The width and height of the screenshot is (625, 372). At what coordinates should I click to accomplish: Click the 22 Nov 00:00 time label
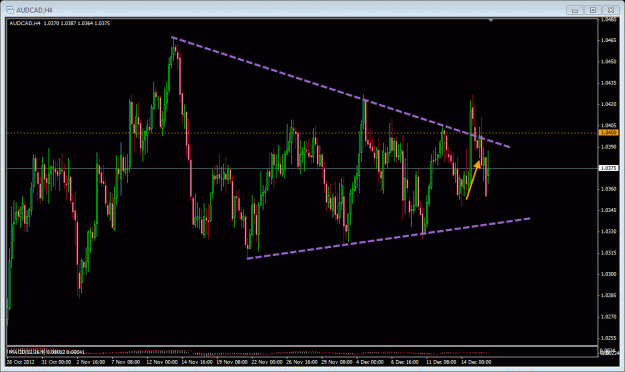click(x=267, y=362)
